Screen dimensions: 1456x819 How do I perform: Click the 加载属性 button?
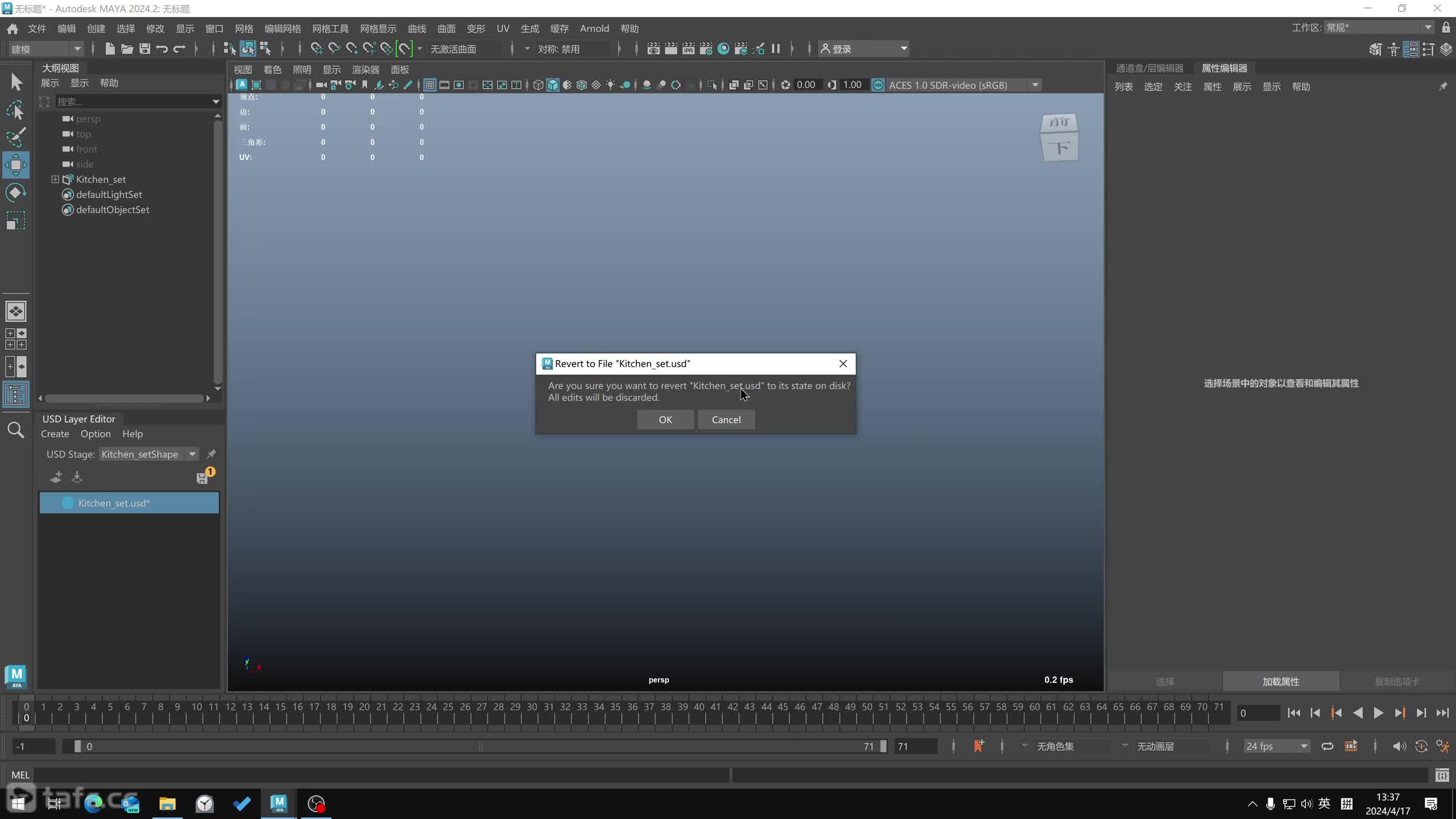1281,681
